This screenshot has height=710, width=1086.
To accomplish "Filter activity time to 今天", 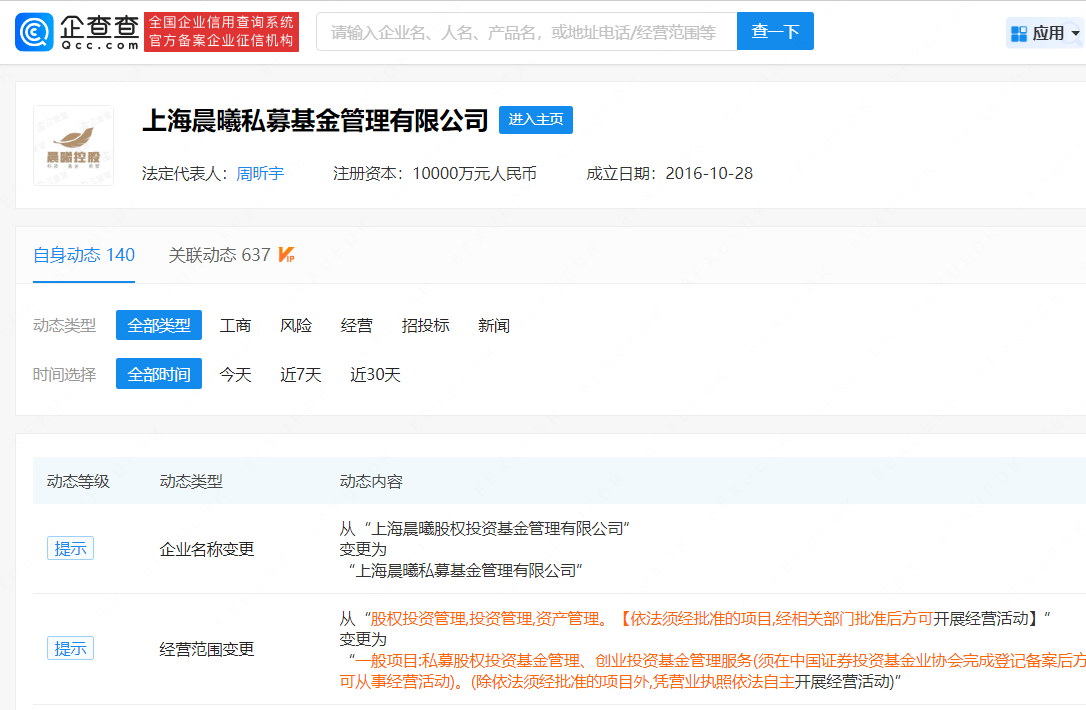I will pyautogui.click(x=235, y=374).
